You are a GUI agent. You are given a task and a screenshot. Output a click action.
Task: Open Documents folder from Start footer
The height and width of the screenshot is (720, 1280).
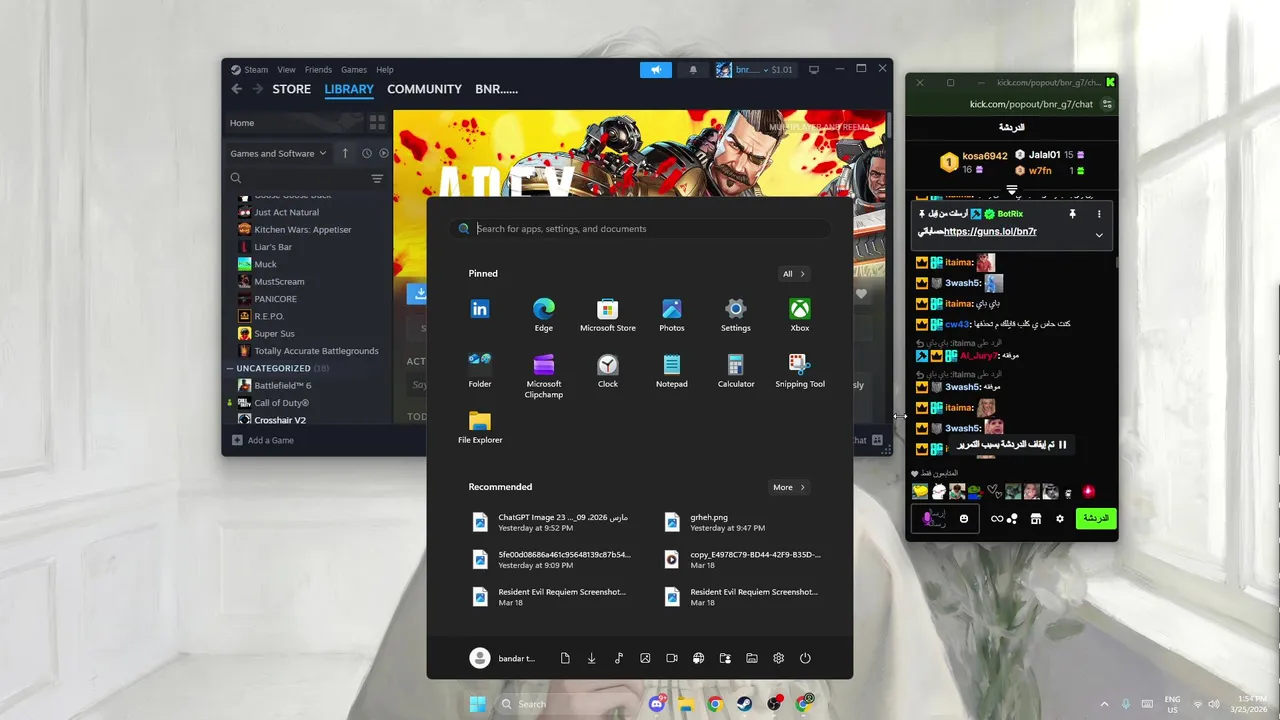[x=565, y=658]
